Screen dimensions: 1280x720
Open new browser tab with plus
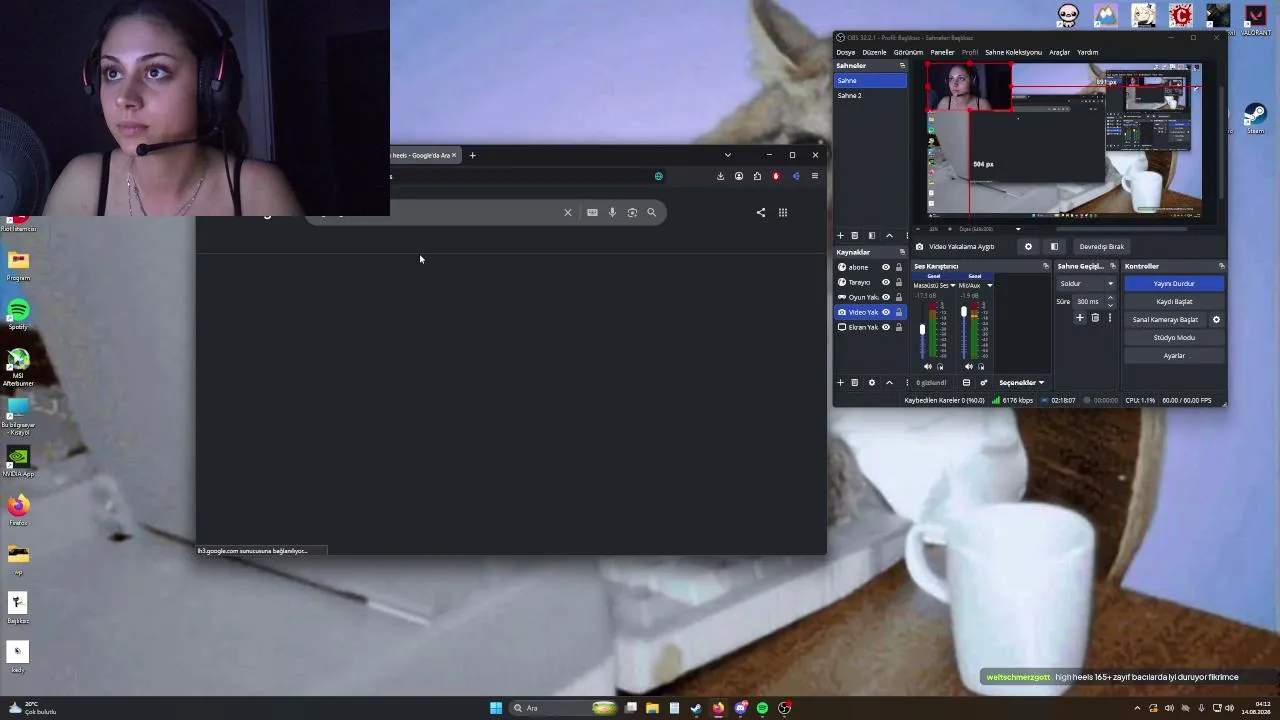tap(473, 155)
